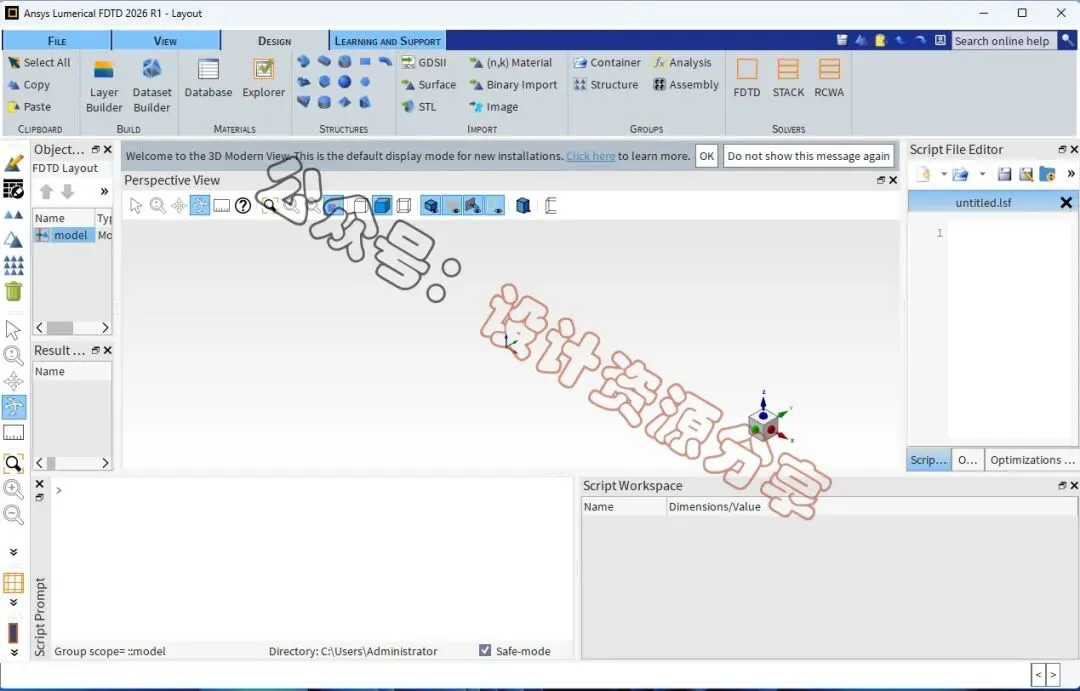The height and width of the screenshot is (691, 1080).
Task: Toggle solid cube shading in Perspective View
Action: [382, 205]
